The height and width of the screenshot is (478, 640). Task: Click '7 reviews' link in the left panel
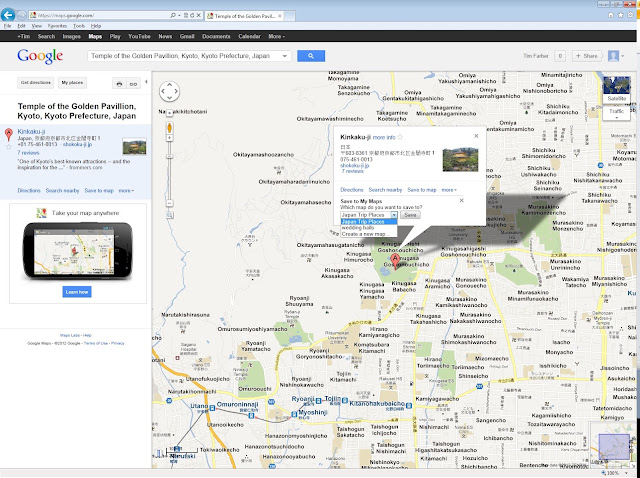(28, 153)
